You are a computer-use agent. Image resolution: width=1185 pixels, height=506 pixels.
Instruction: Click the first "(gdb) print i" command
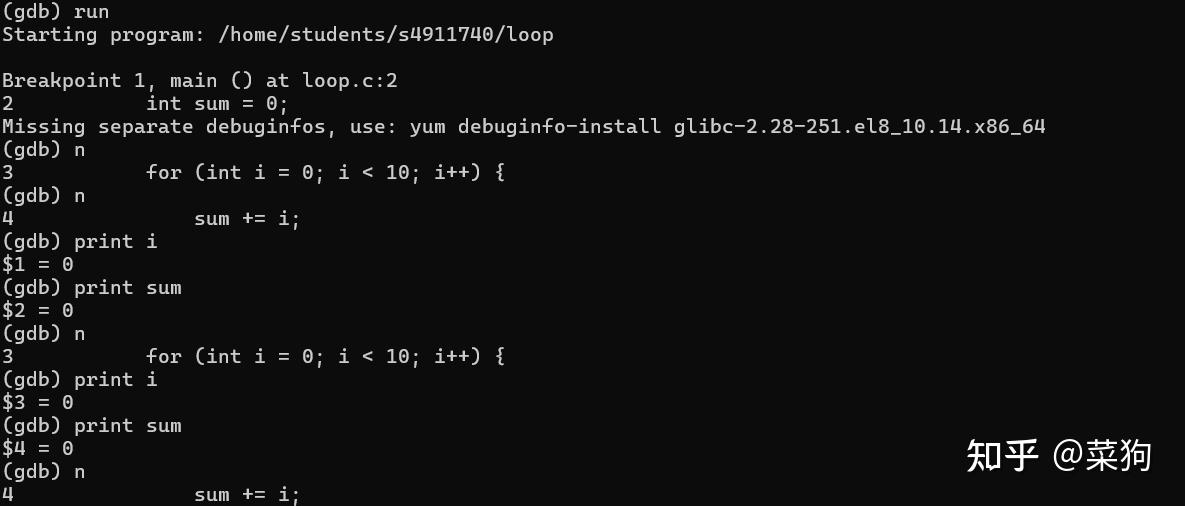[x=79, y=242]
